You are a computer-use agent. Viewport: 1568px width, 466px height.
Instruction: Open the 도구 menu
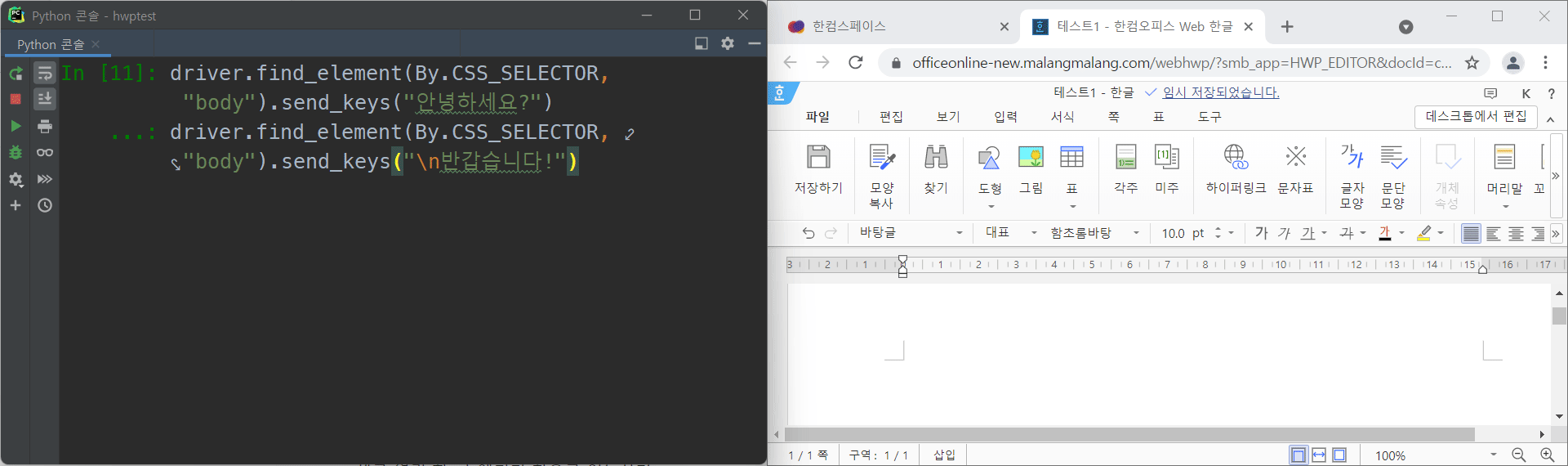(1209, 117)
